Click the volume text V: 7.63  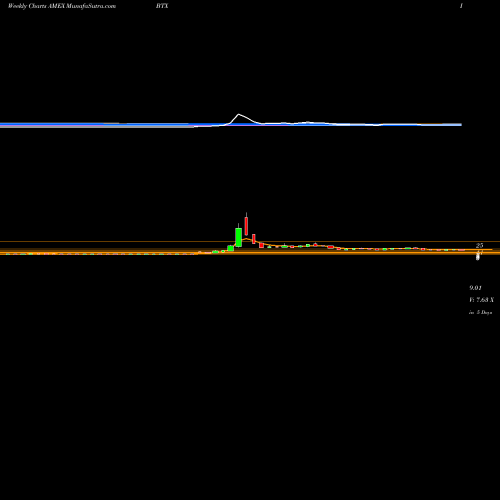click(481, 300)
